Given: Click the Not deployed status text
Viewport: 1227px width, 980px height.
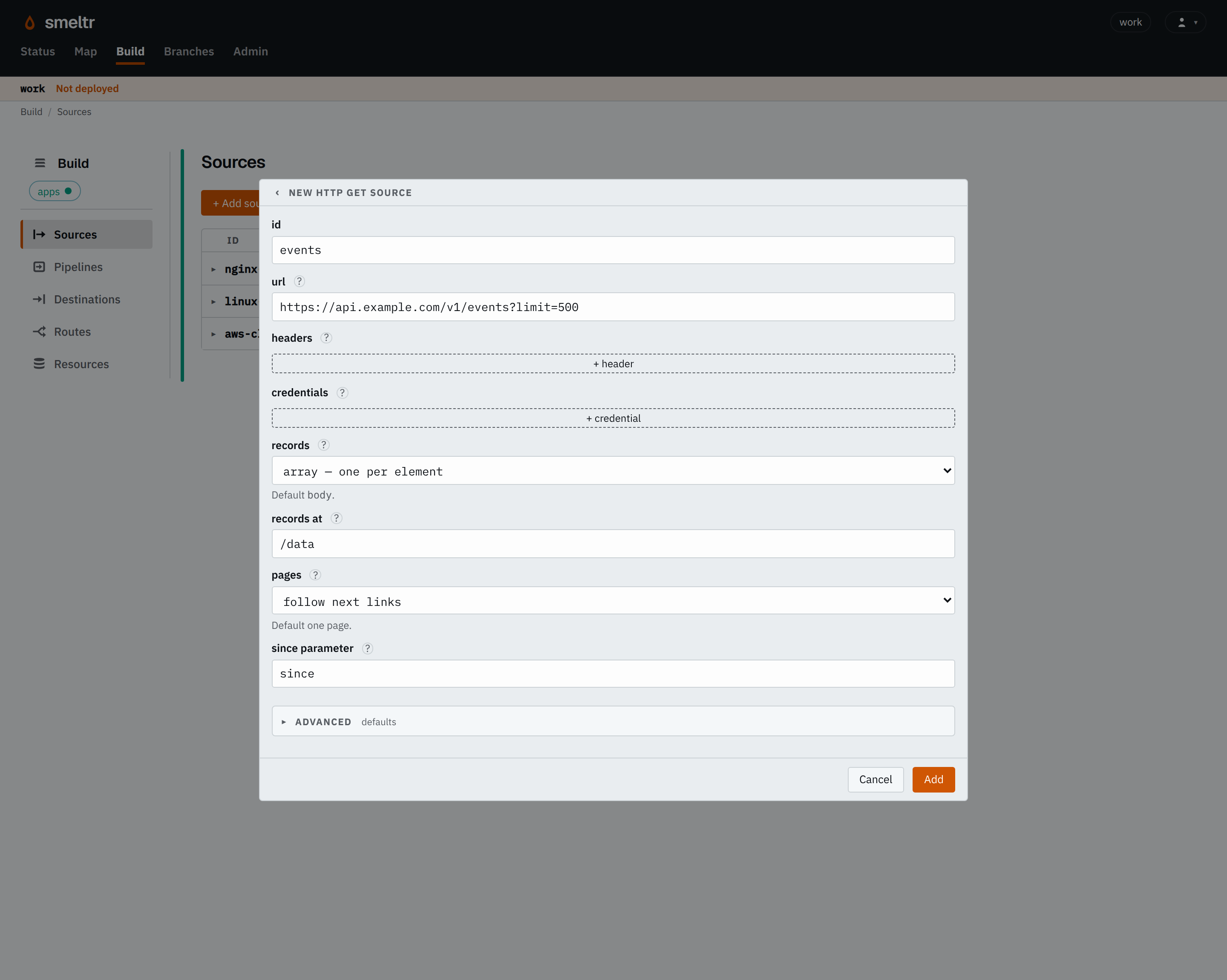Looking at the screenshot, I should (87, 89).
